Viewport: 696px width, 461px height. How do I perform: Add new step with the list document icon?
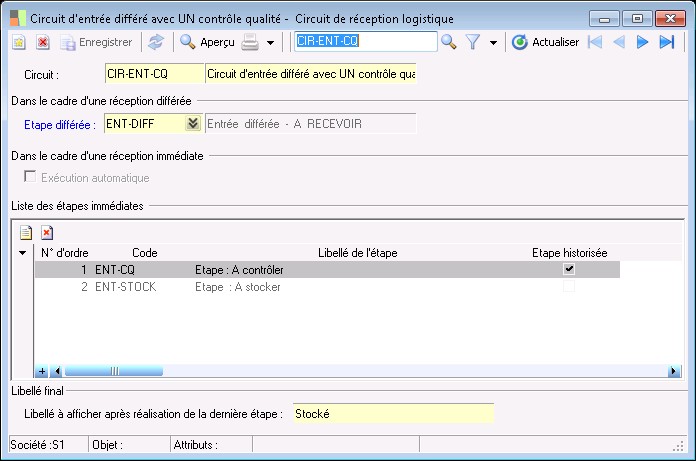coord(26,232)
